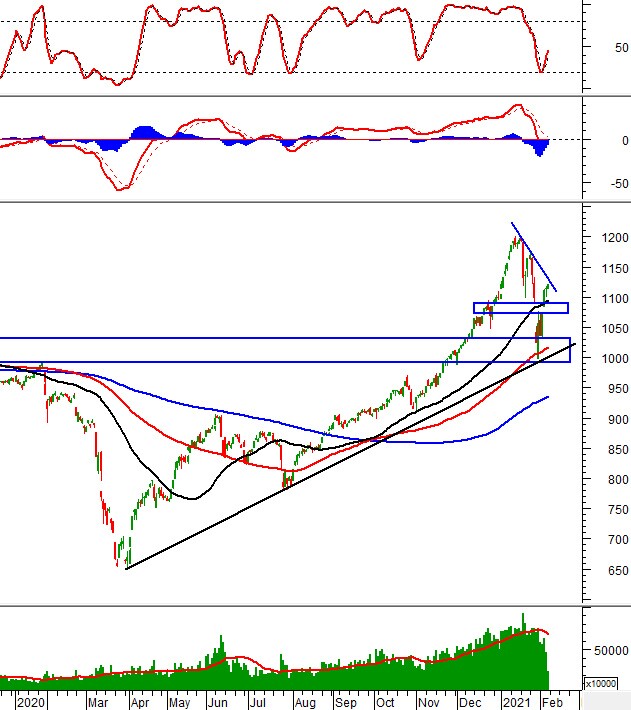Select the 2021 year label on time axis
This screenshot has height=710, width=631.
coord(516,703)
